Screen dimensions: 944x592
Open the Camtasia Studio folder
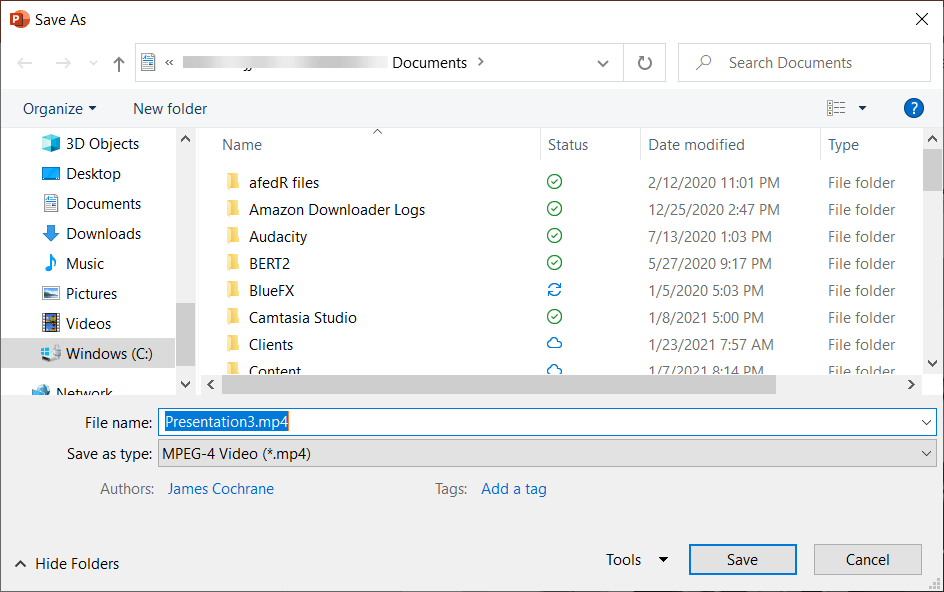pyautogui.click(x=302, y=318)
